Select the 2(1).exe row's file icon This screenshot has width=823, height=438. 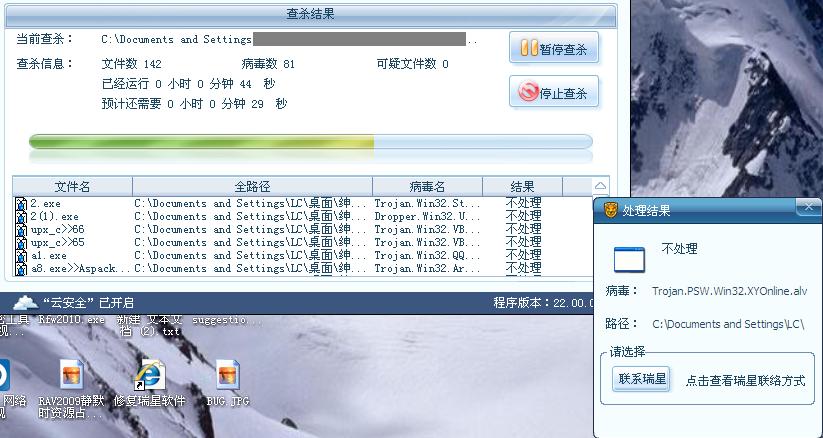tap(21, 217)
